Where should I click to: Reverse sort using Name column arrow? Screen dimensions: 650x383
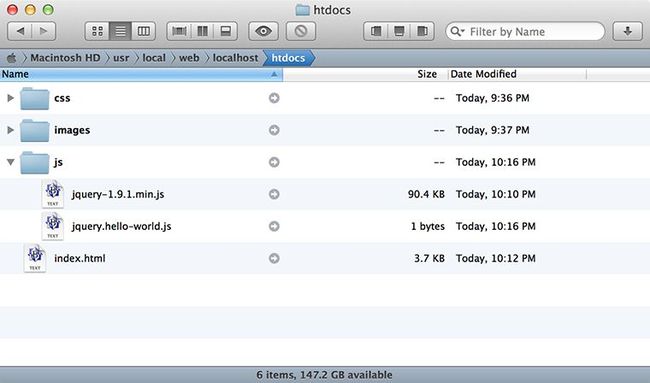(274, 74)
